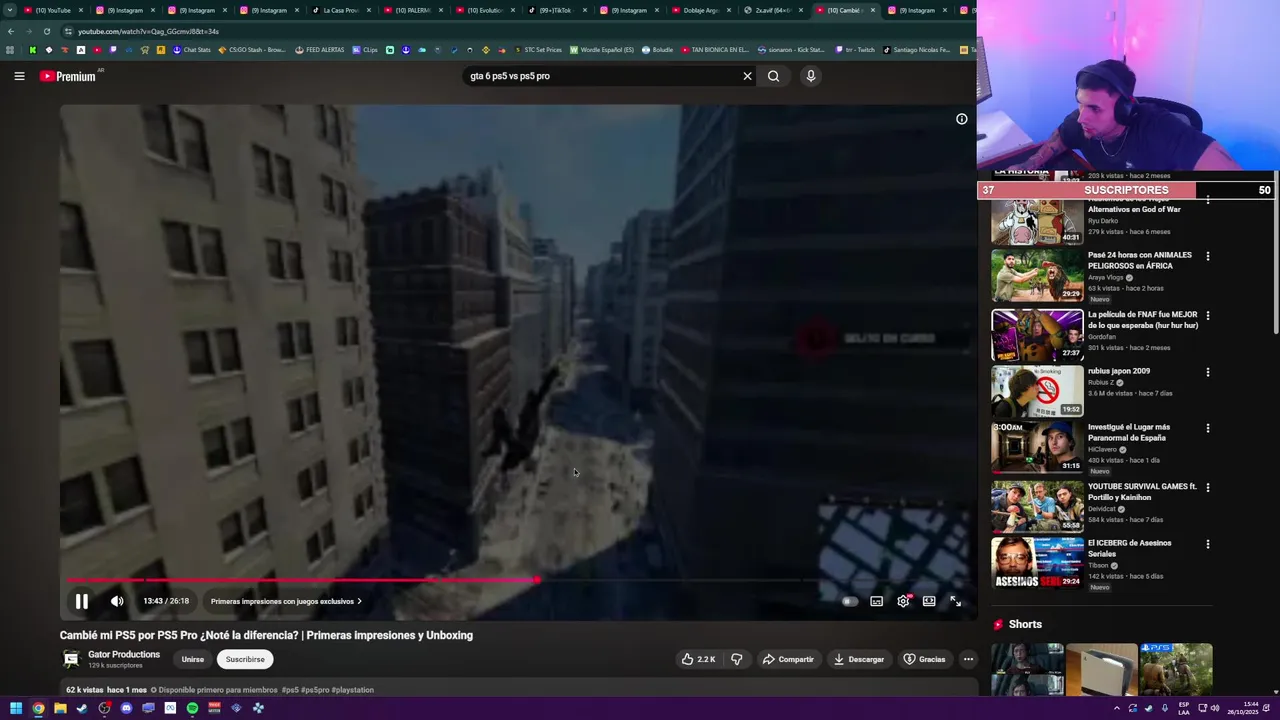Toggle the autoplay switch in the player
The height and width of the screenshot is (720, 1280).
849,601
